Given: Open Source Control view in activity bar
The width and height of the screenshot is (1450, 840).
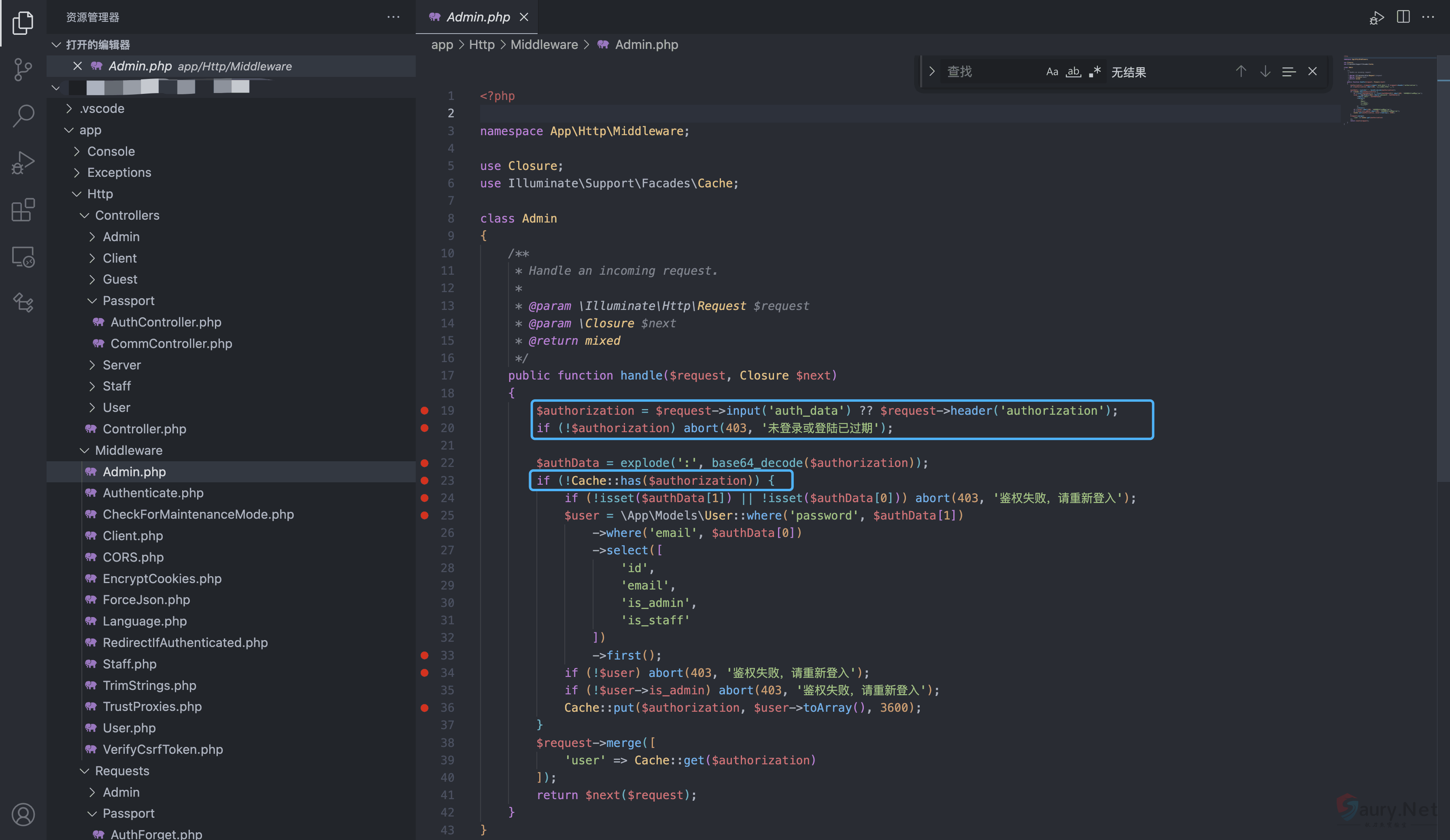Looking at the screenshot, I should 22,70.
